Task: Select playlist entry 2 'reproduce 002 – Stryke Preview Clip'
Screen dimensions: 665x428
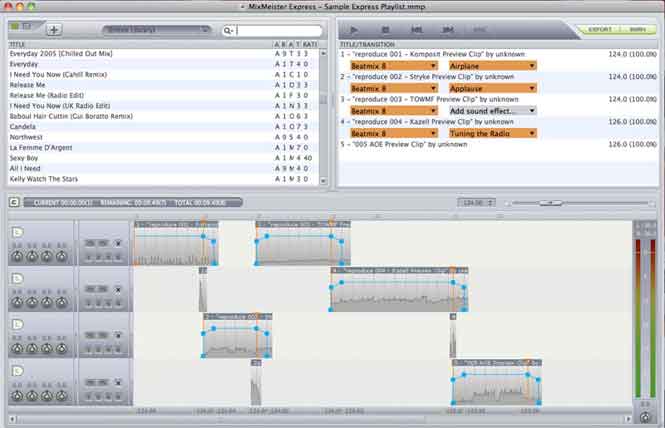Action: (498, 77)
